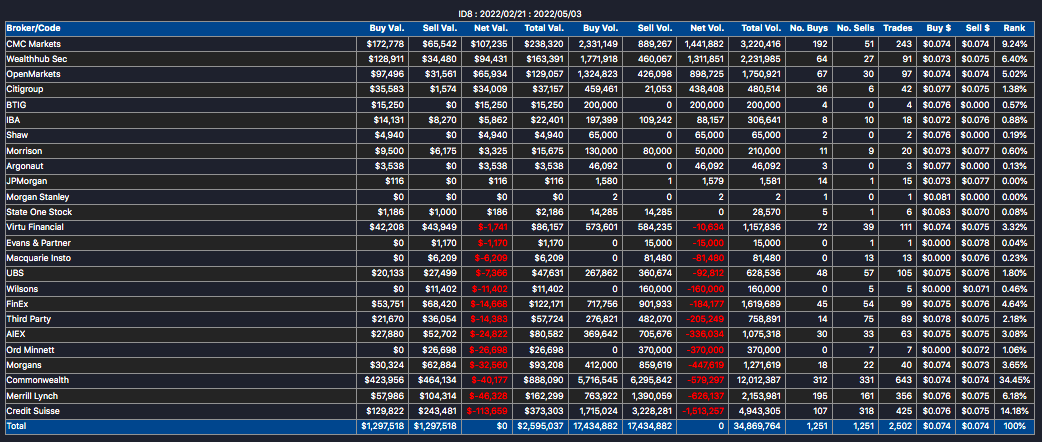Select the Commonwealth broker name

pos(38,380)
